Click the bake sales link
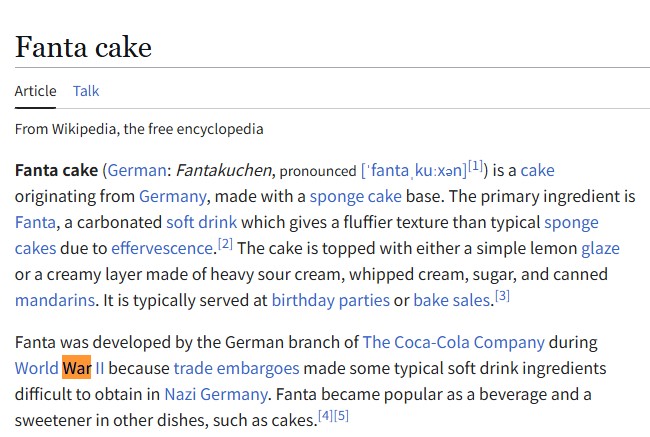The image size is (650, 437). (x=451, y=300)
